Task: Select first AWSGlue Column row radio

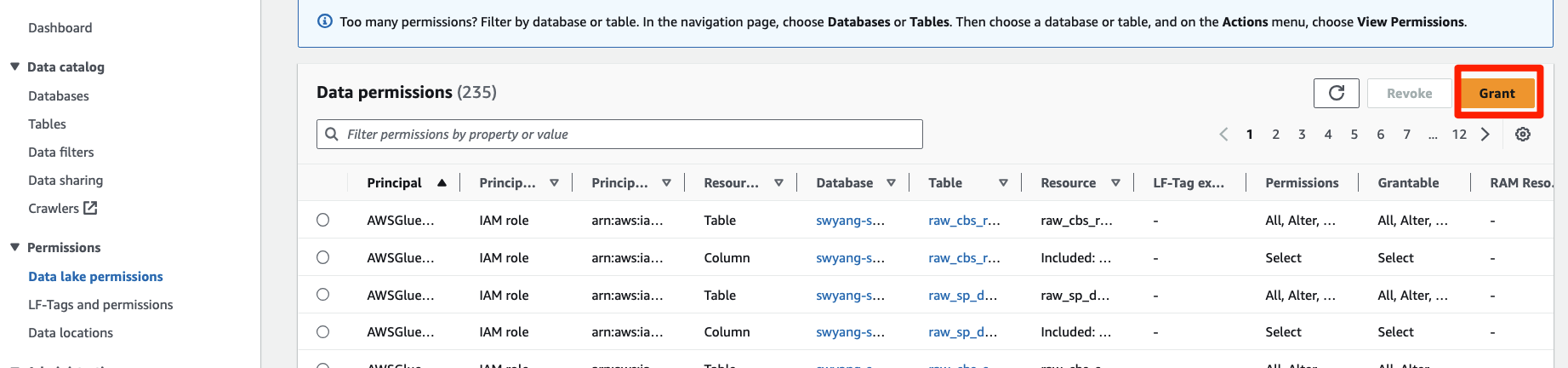Action: pyautogui.click(x=323, y=257)
